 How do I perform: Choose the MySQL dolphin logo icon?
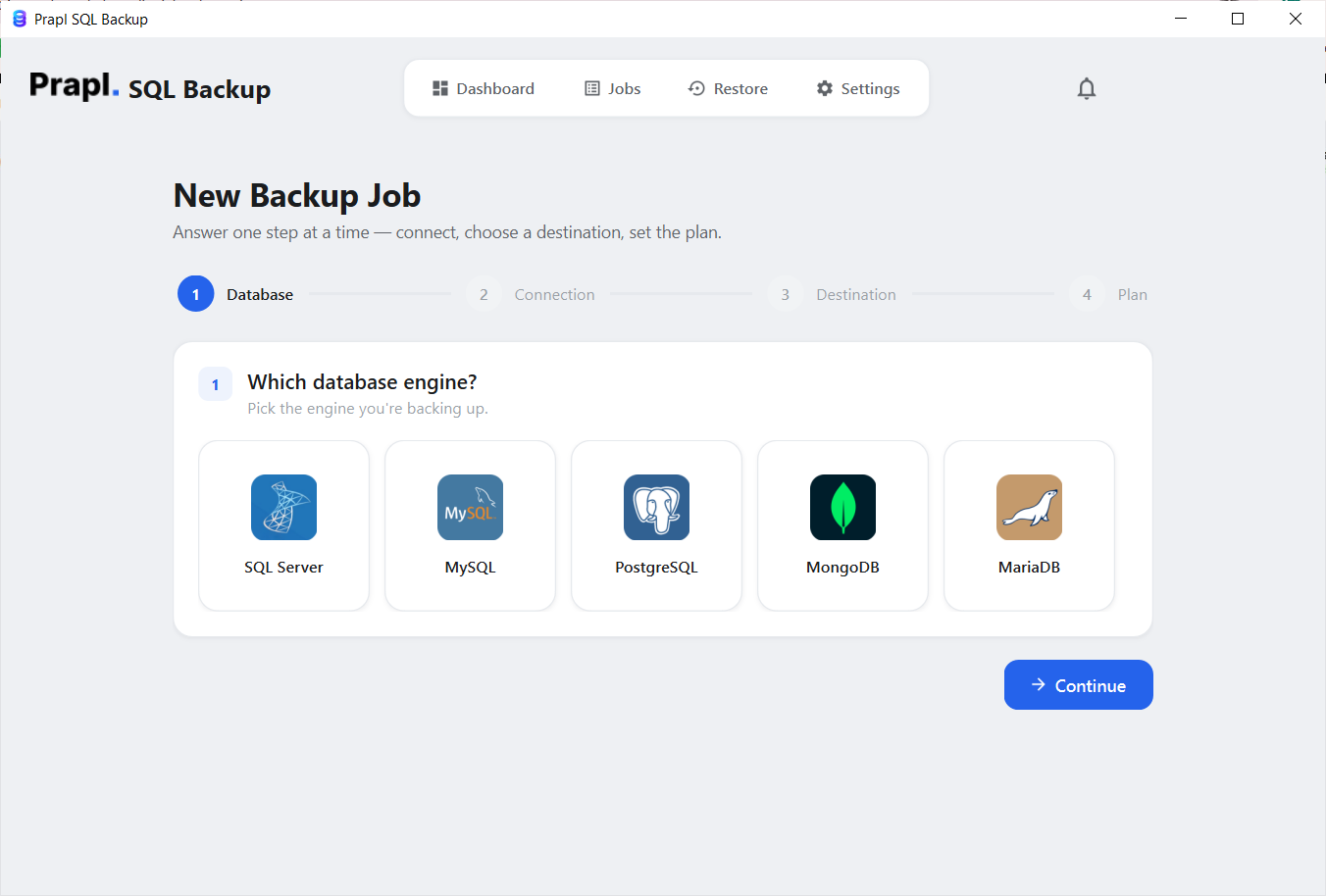click(x=470, y=507)
